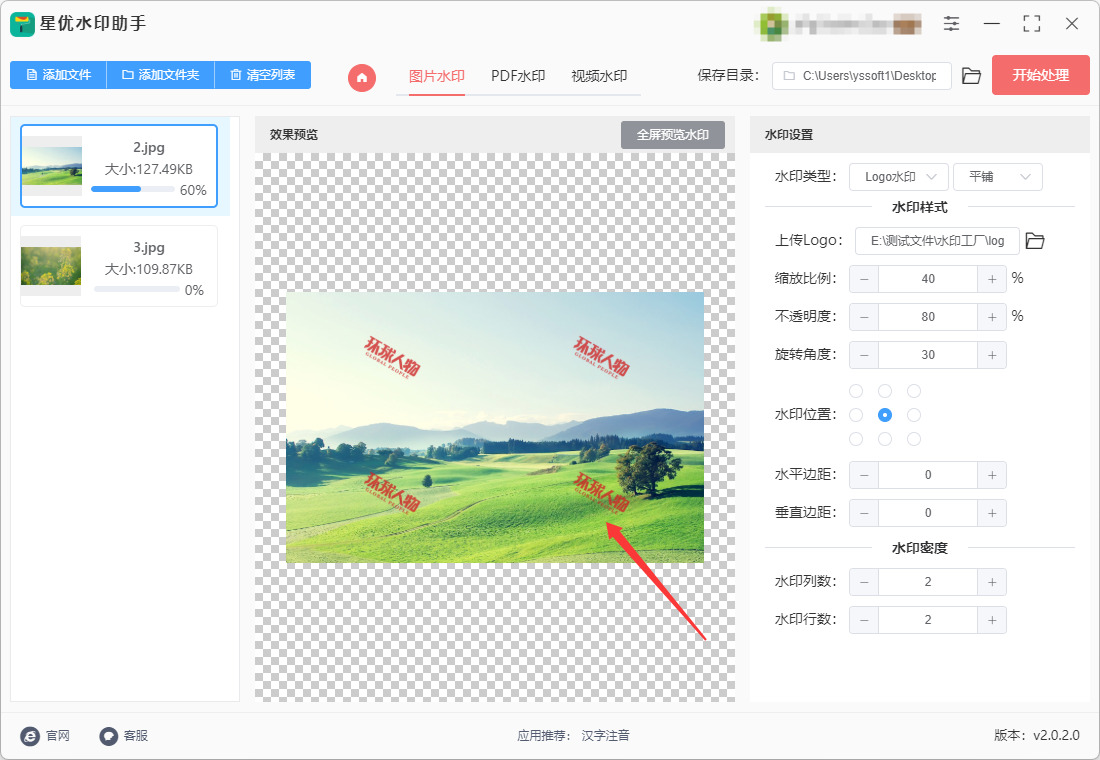Increase 水印列数 with plus button
Screen dimensions: 1100x760
992,582
